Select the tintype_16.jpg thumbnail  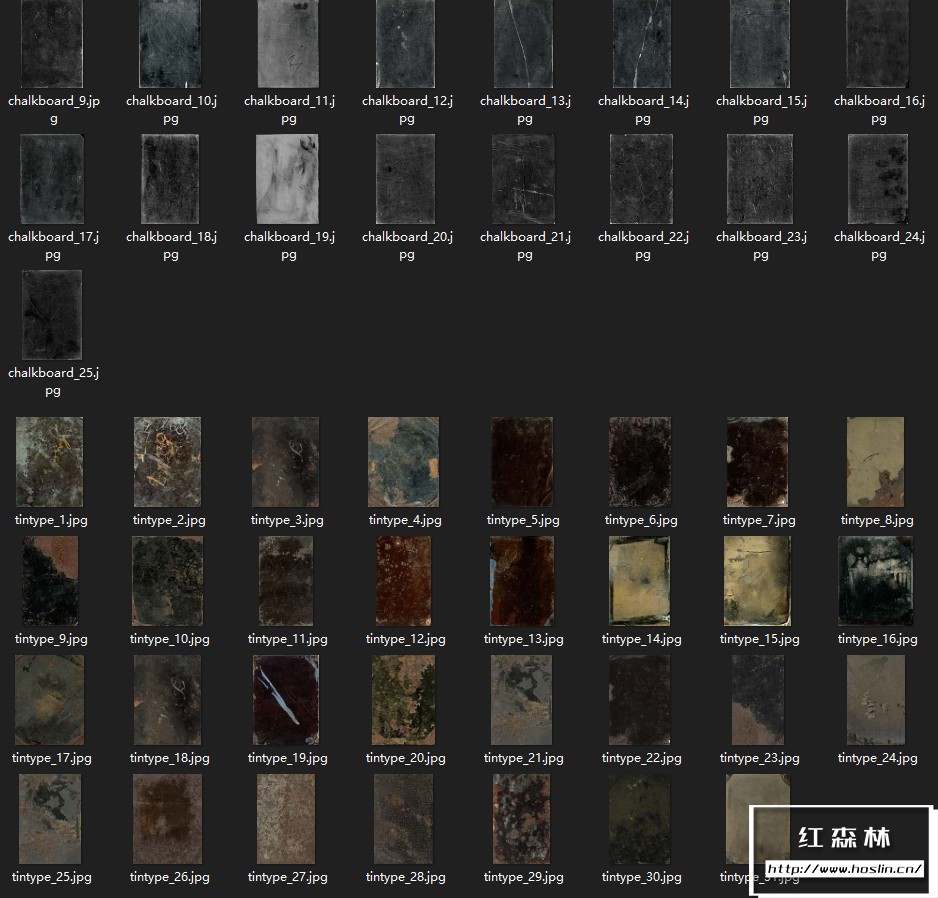click(x=876, y=581)
